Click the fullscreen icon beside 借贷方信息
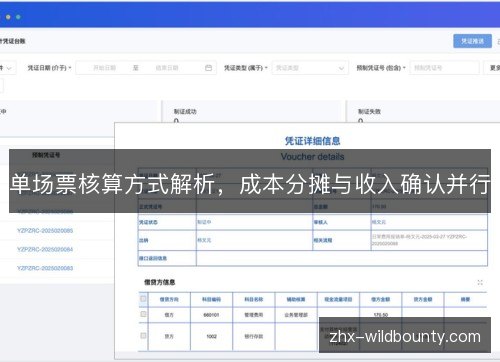 [x=480, y=283]
